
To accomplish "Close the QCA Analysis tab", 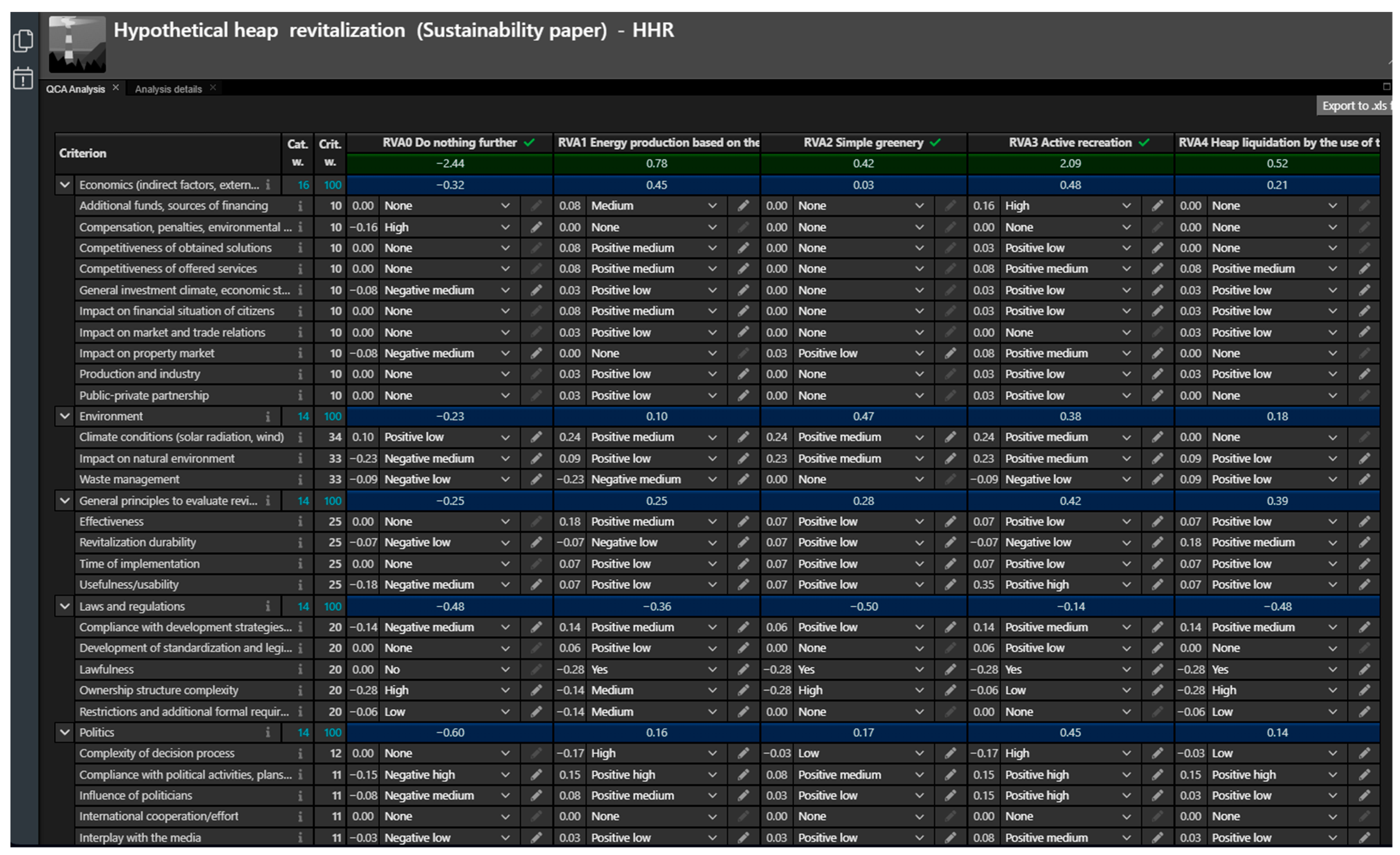I will click(116, 87).
